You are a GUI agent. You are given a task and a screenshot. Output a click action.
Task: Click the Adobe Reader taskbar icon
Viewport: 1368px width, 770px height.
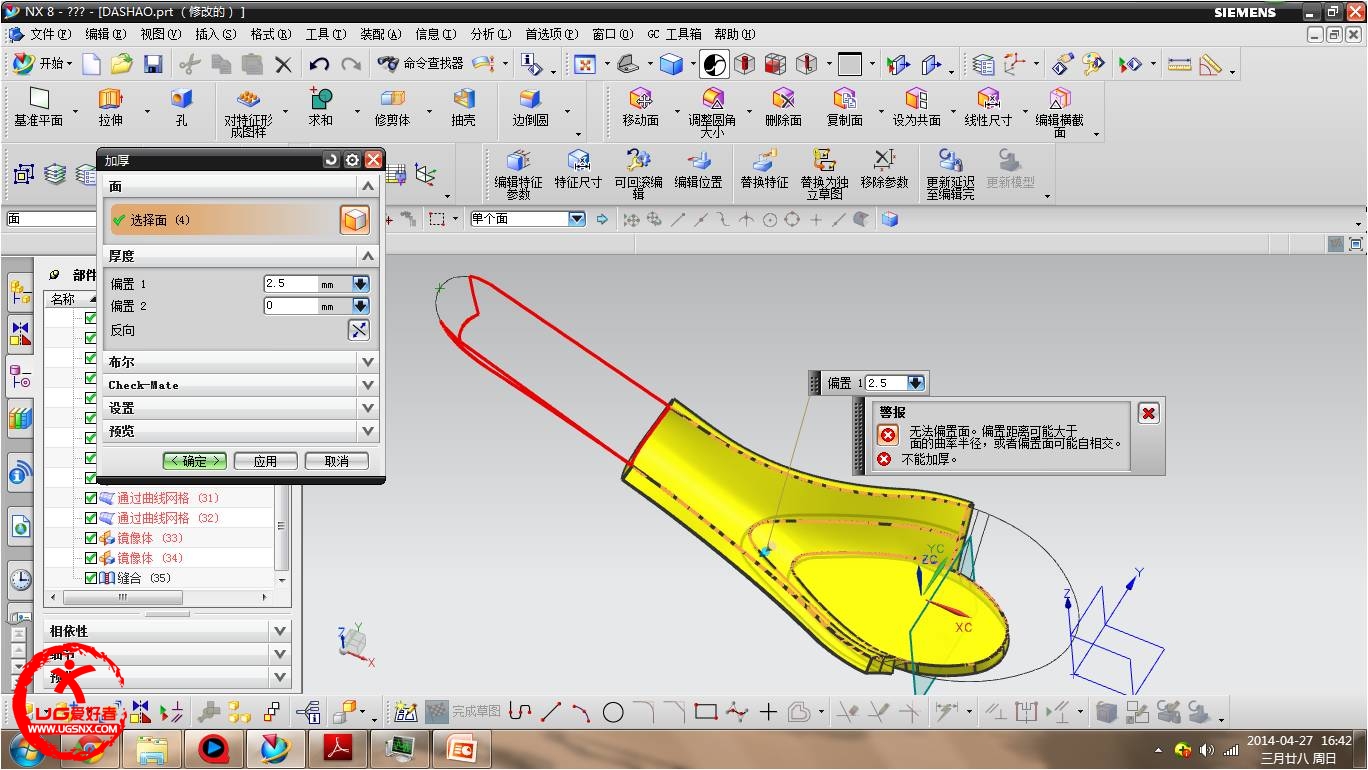(x=337, y=747)
